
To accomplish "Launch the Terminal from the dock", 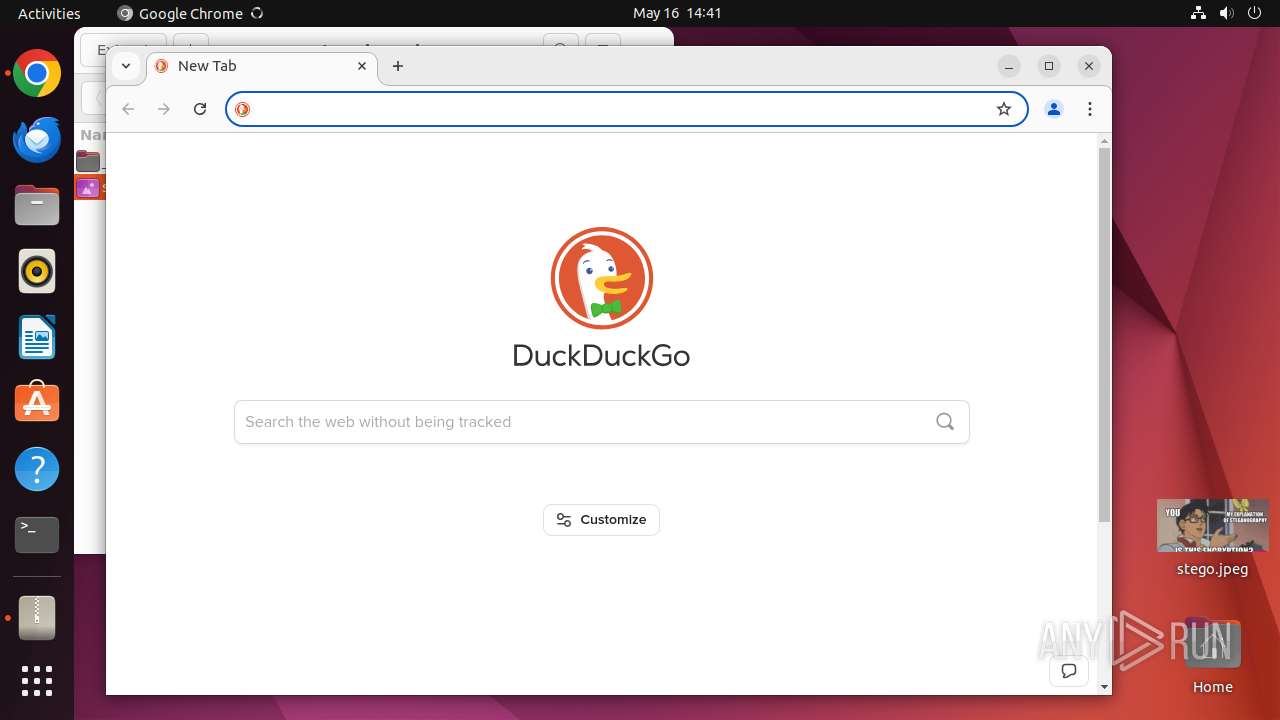I will (x=37, y=535).
